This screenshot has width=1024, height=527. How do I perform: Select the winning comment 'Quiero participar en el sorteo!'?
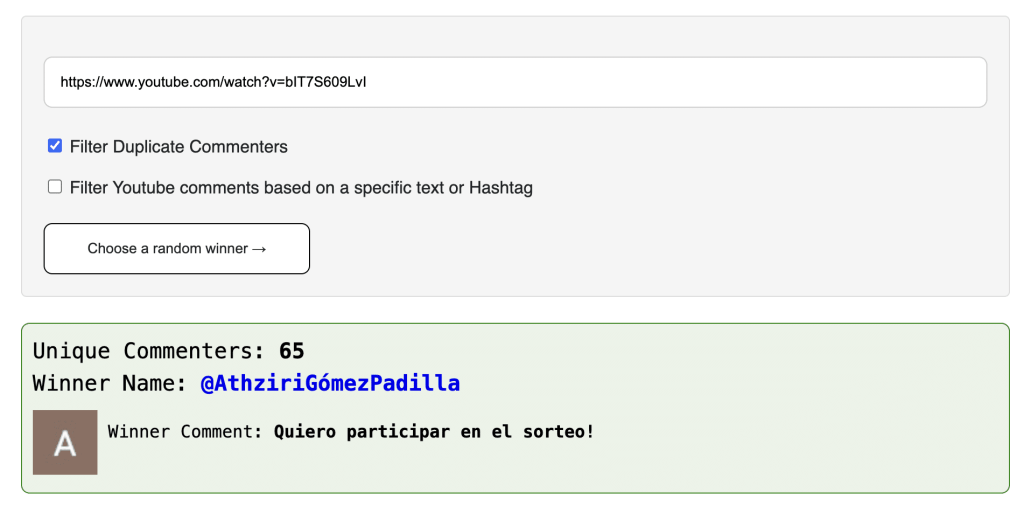(x=434, y=432)
